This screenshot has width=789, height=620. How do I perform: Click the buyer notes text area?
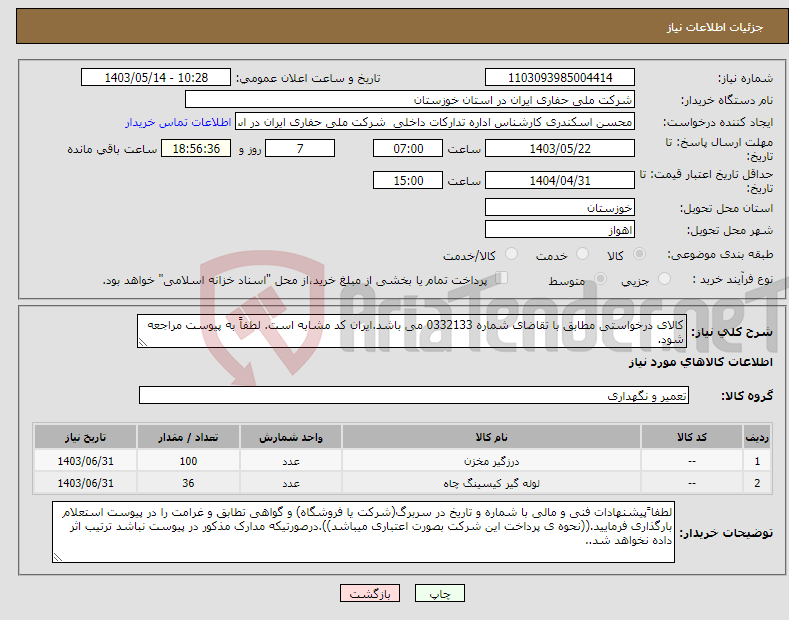pos(363,532)
